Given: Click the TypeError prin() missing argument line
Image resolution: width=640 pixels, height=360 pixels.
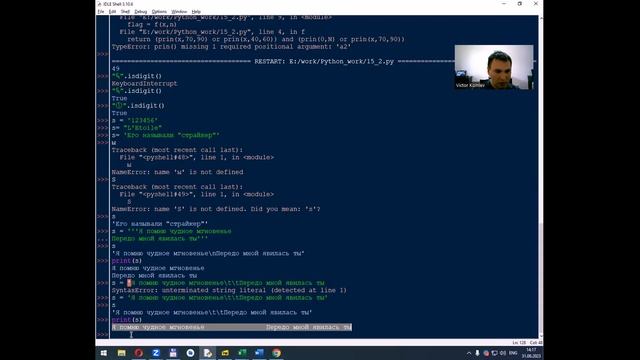Looking at the screenshot, I should (231, 47).
